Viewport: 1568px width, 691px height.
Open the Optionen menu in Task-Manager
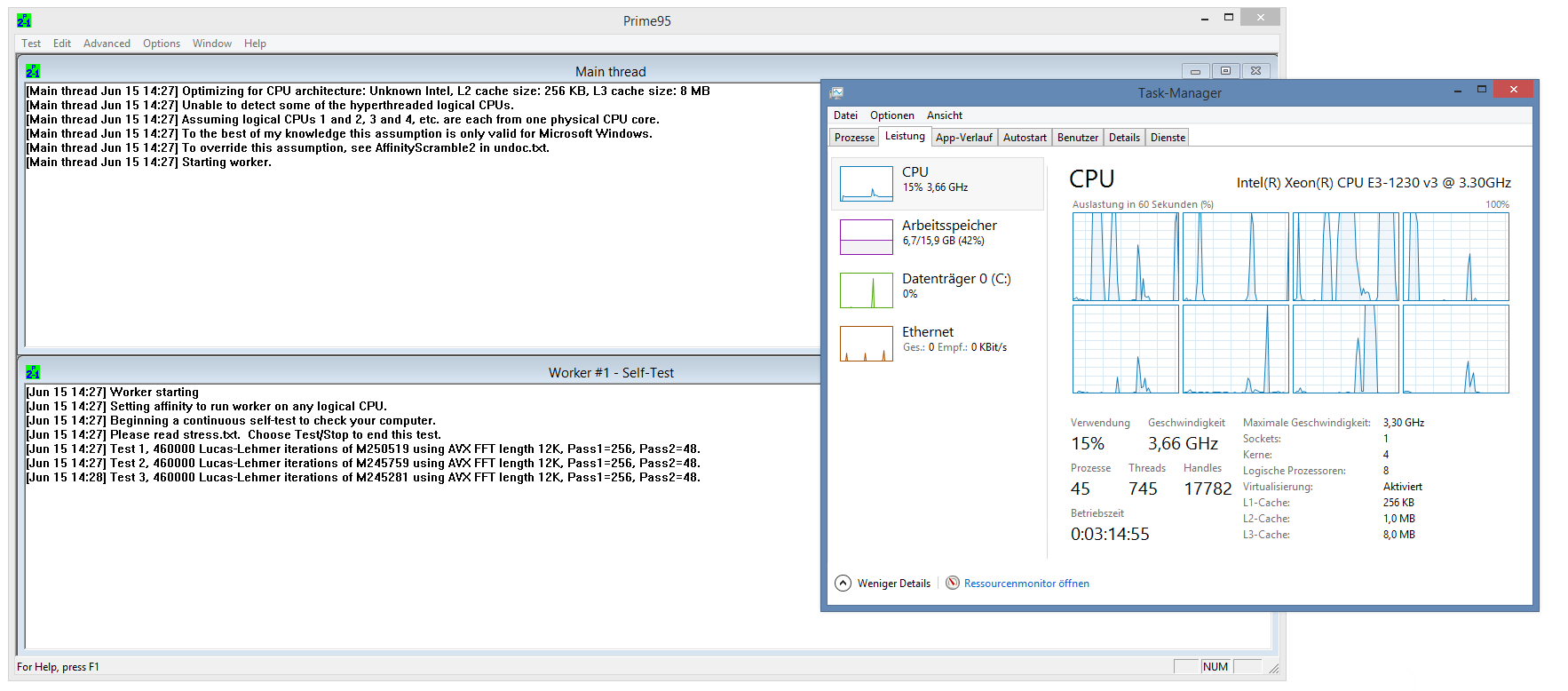[892, 115]
